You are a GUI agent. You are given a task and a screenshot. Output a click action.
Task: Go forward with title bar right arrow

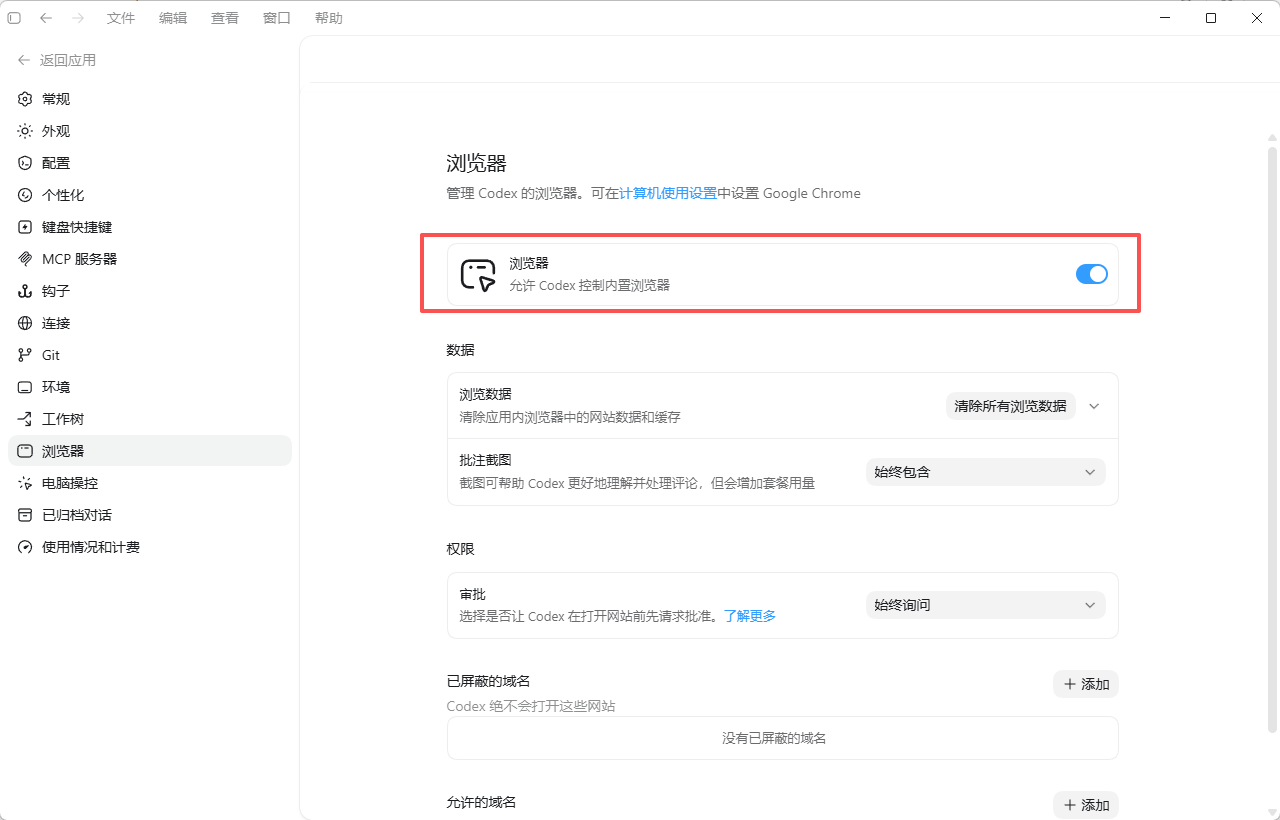(x=78, y=18)
